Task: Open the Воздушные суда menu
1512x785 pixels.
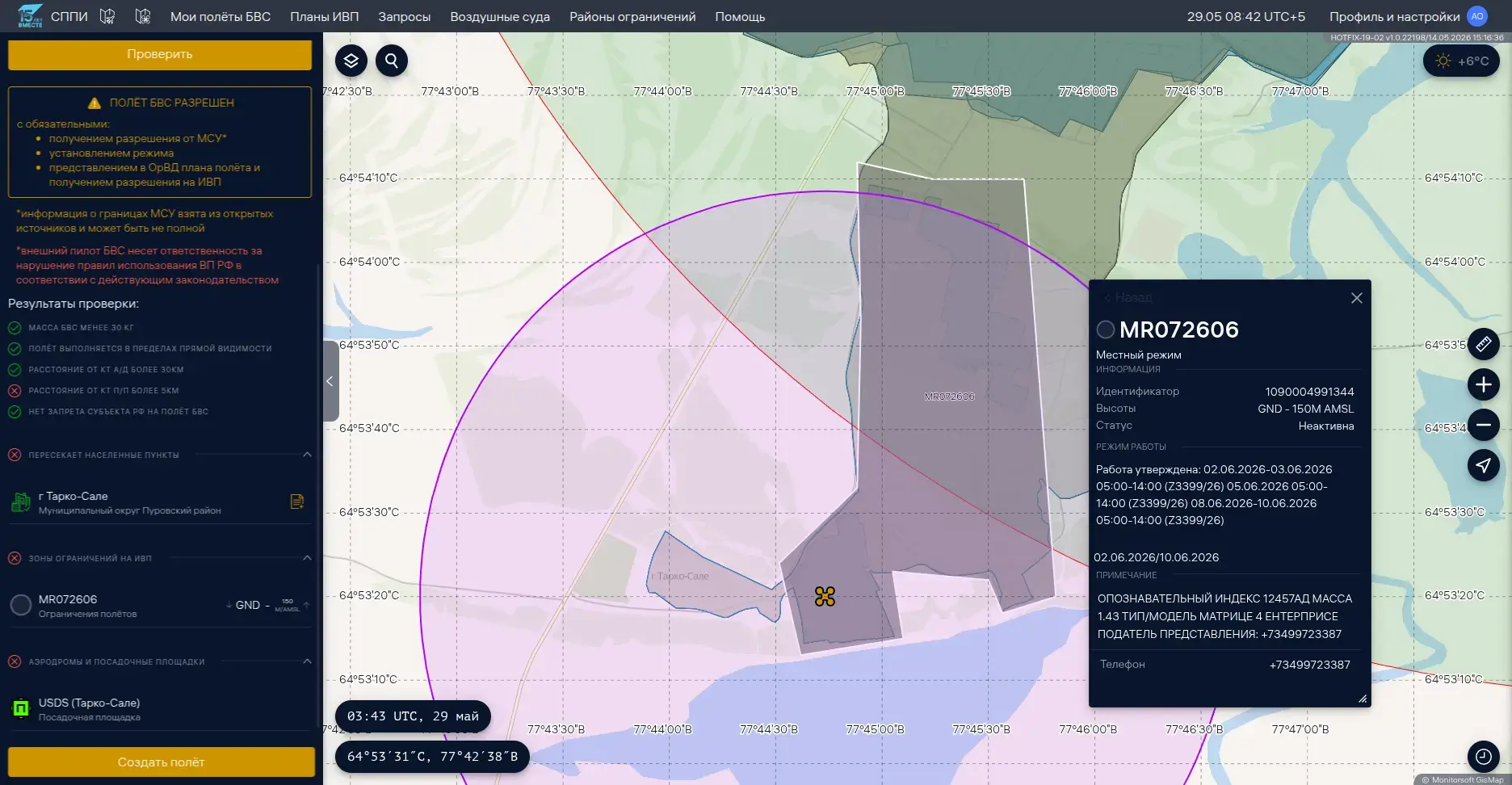Action: pyautogui.click(x=500, y=16)
